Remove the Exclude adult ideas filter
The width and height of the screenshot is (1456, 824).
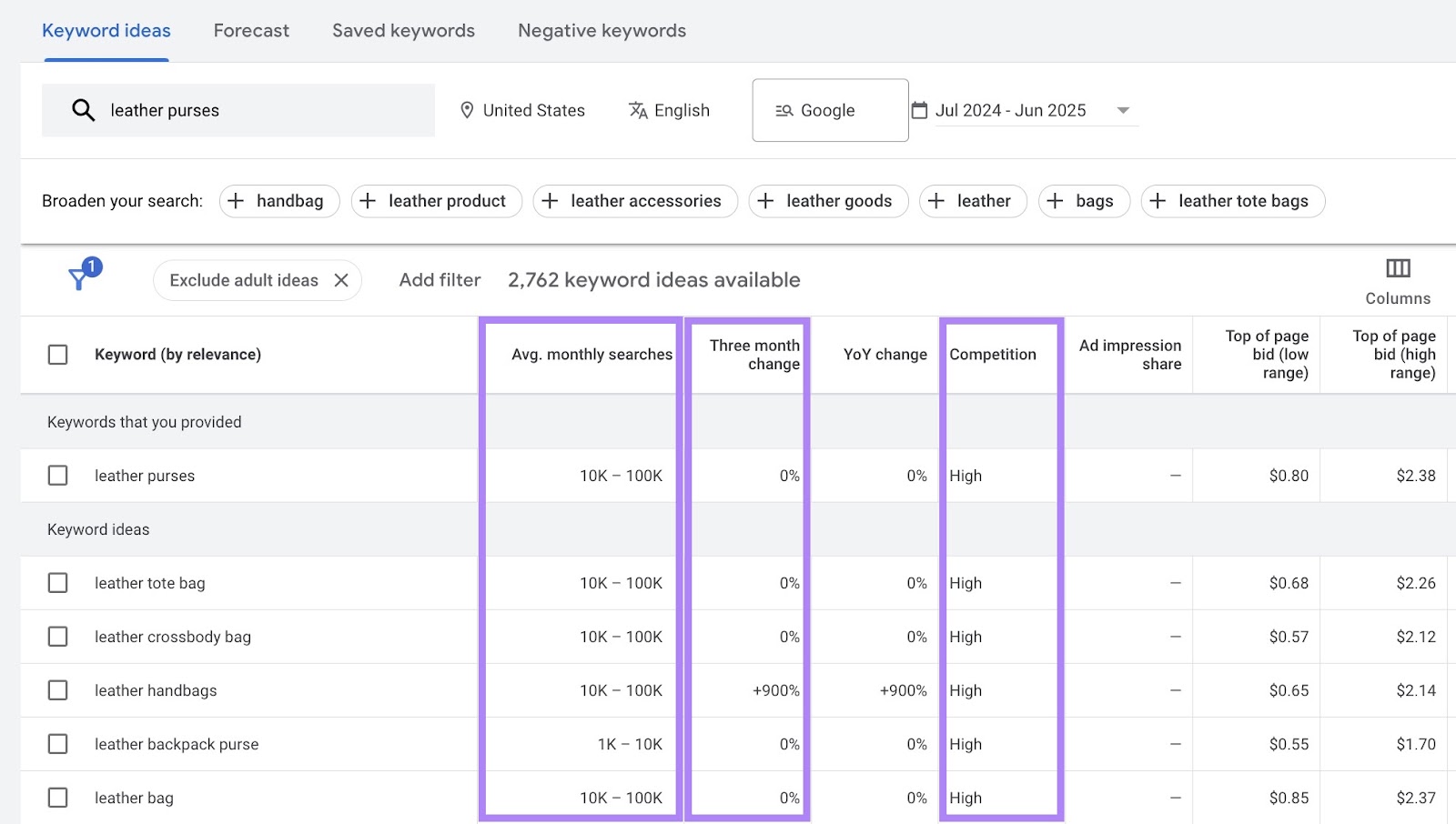coord(342,280)
